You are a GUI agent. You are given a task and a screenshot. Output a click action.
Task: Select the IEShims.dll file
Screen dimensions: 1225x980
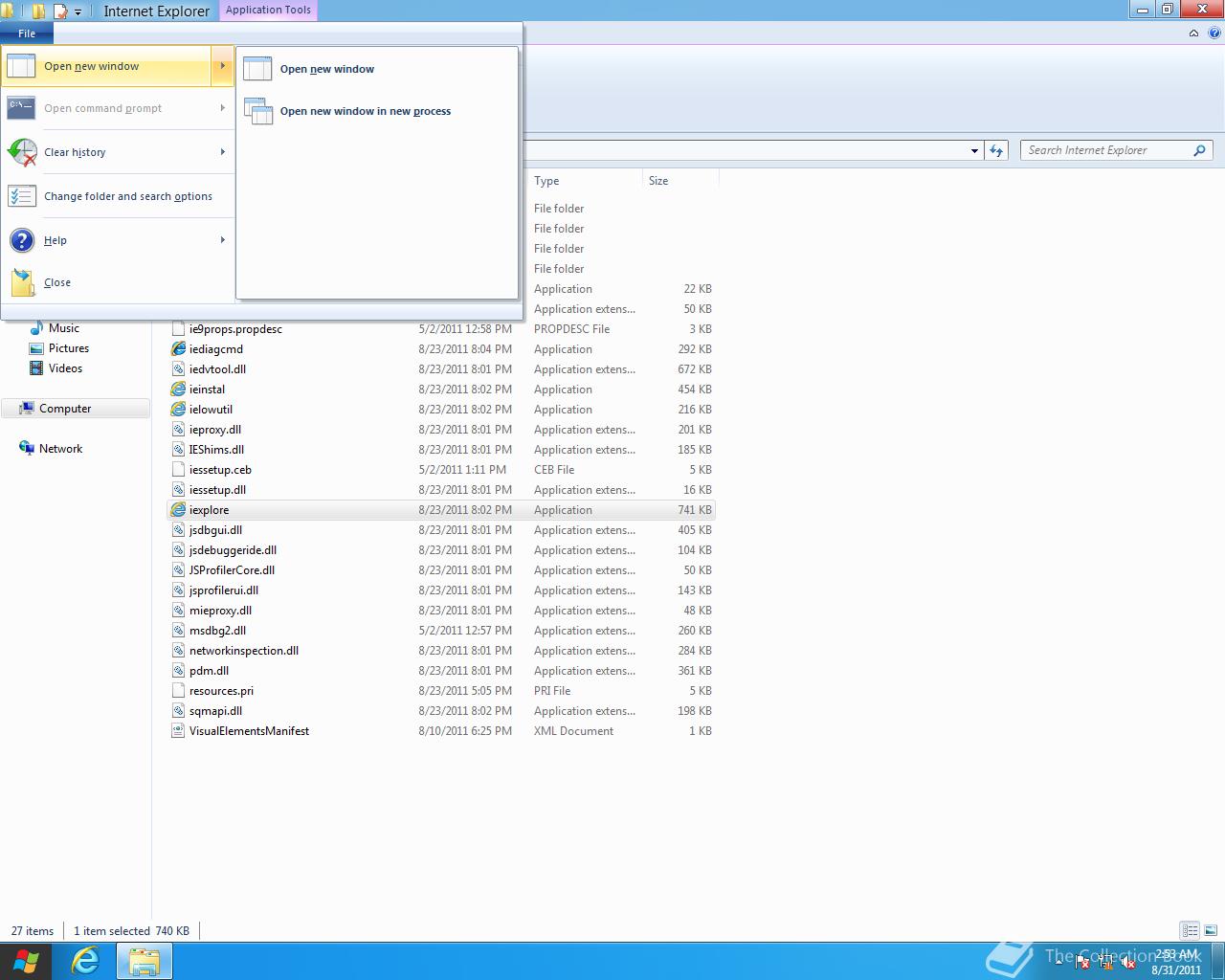[441, 450]
